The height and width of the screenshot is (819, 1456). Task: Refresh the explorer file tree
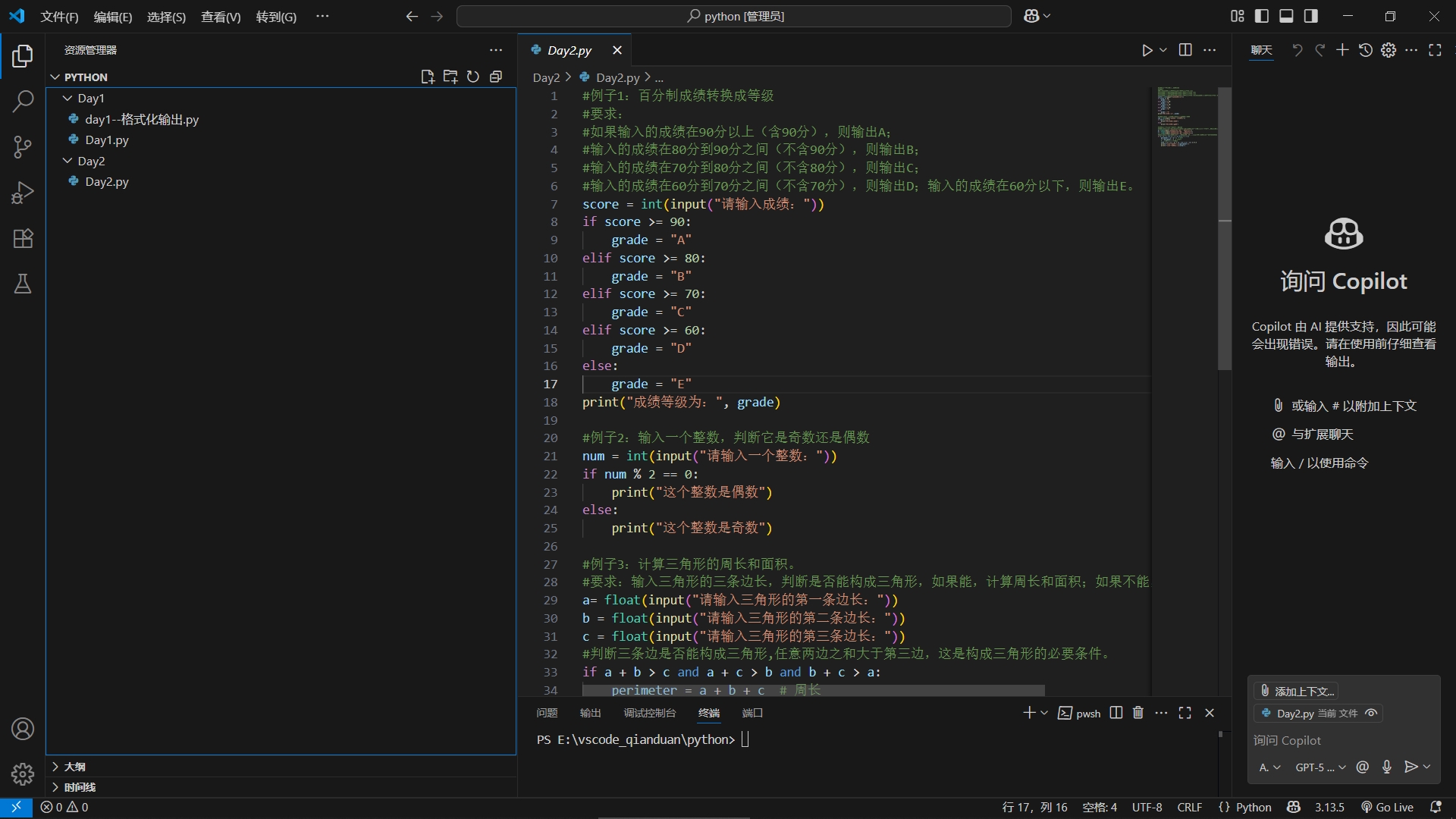(473, 77)
